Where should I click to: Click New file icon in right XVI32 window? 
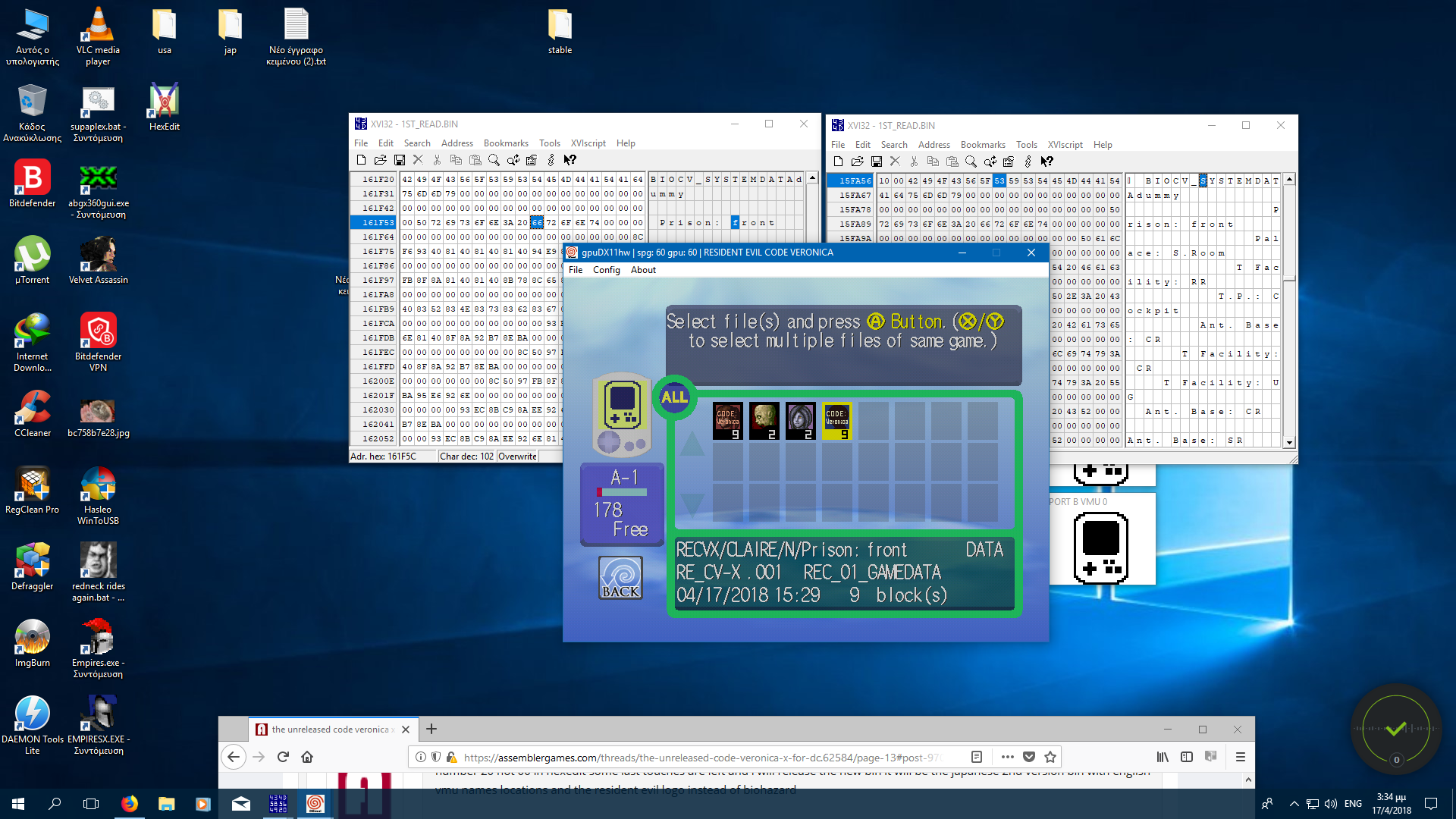tap(838, 162)
